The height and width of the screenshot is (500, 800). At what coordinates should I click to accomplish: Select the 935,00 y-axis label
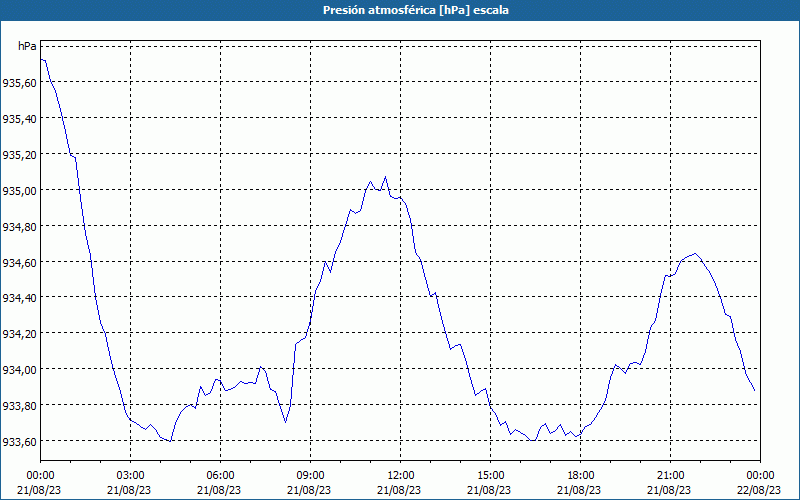[19, 190]
